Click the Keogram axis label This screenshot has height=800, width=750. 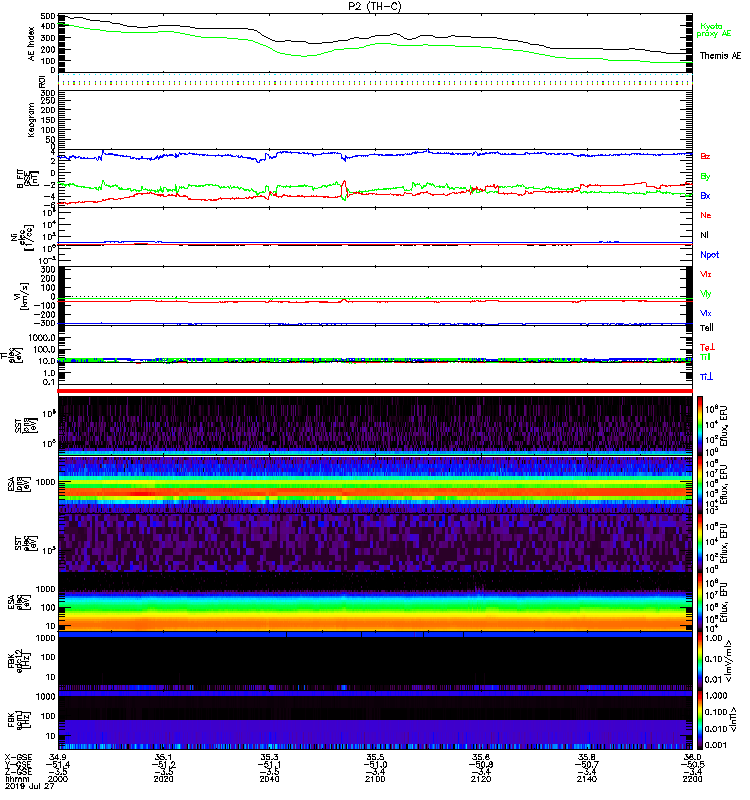32,119
